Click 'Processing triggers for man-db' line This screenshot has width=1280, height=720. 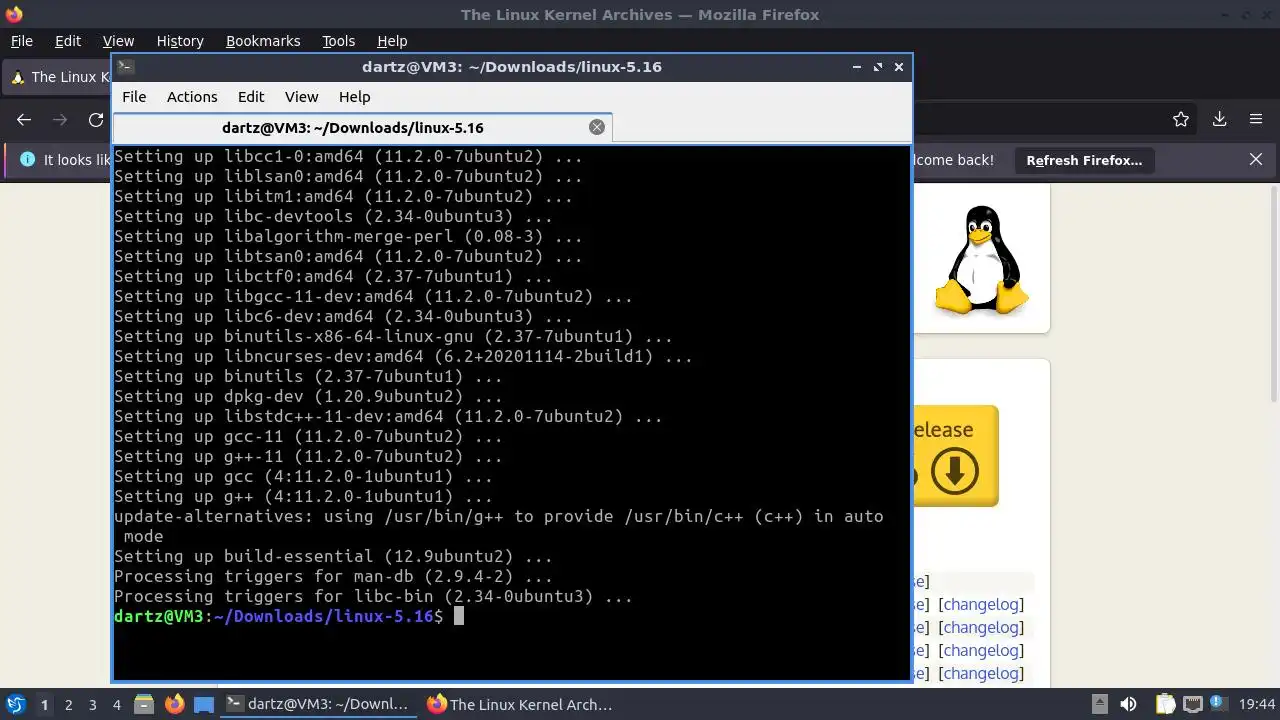point(333,576)
